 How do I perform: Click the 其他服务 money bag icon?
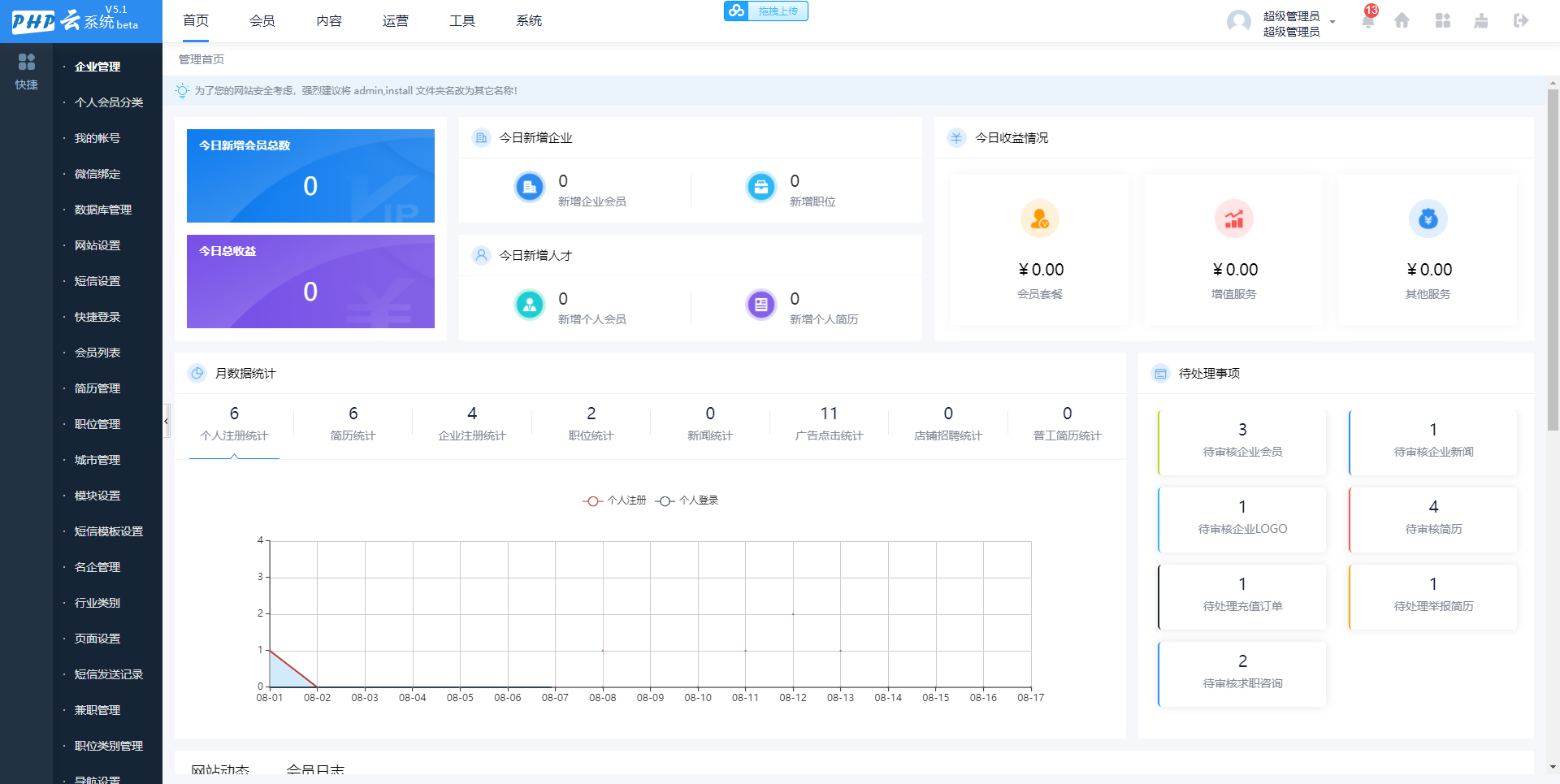click(1428, 219)
